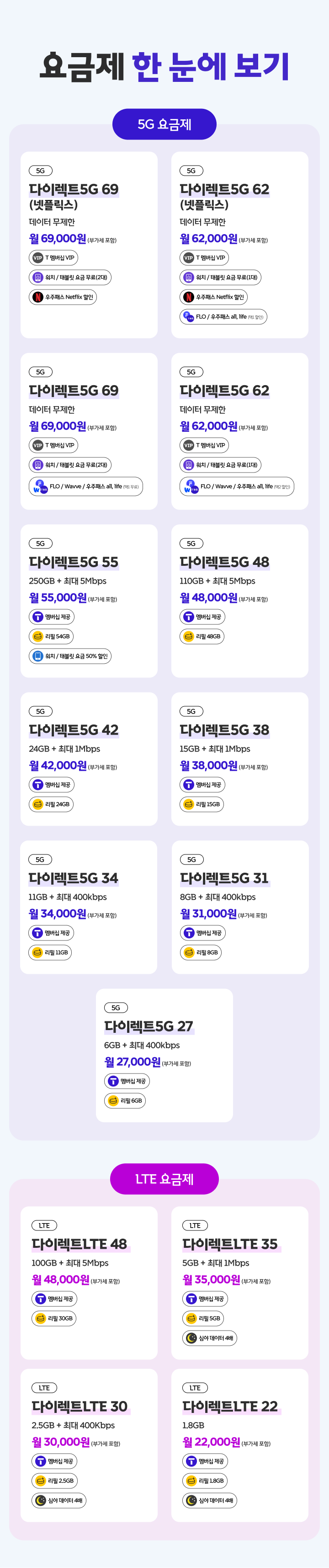Click the yellow coupon icon beside 리필 54GB

pos(38,637)
